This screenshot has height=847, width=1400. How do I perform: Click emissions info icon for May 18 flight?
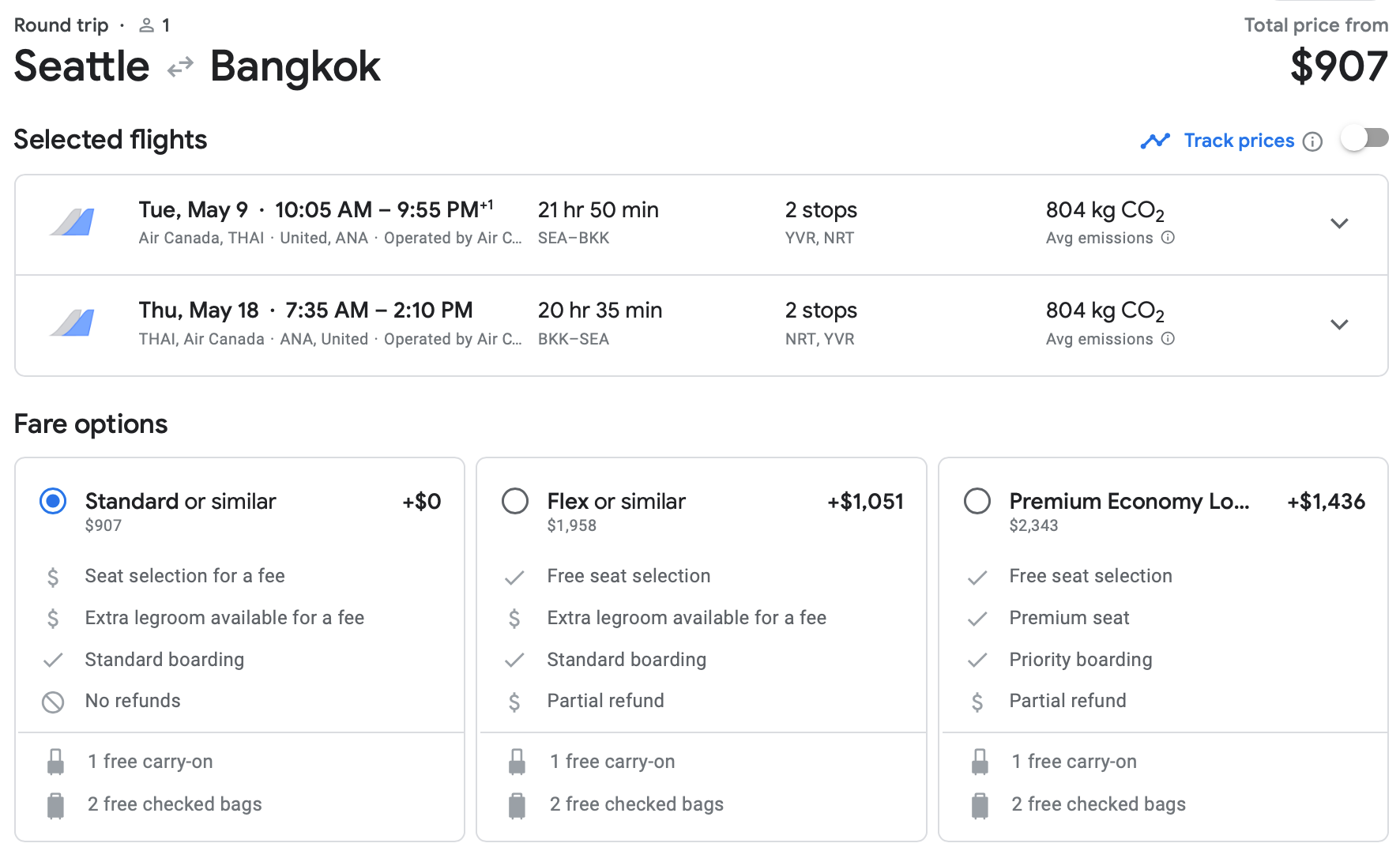[x=1168, y=339]
